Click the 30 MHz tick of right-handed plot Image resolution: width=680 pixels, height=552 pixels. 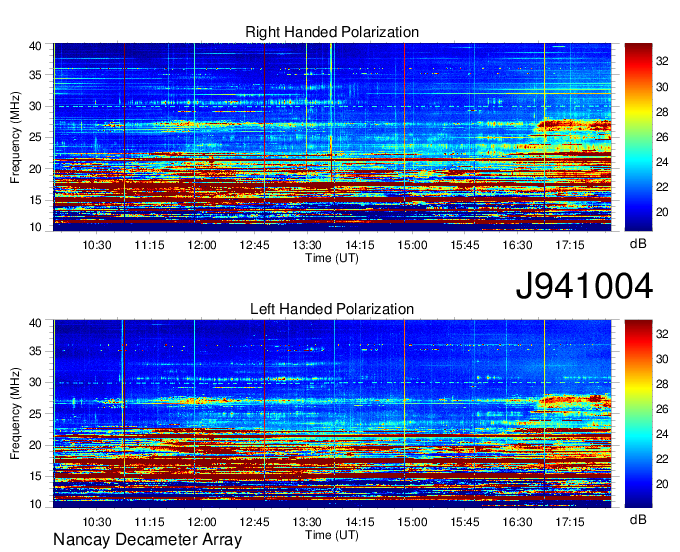[35, 106]
